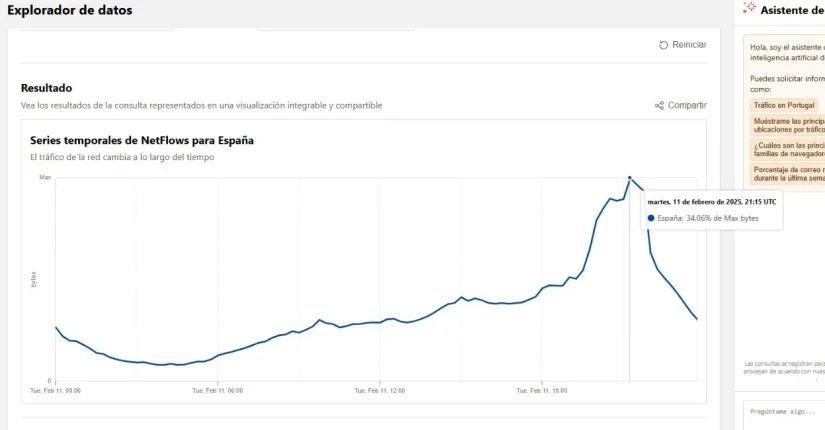Click the sparkle icon beside Asistente
825x430 pixels.
point(749,8)
